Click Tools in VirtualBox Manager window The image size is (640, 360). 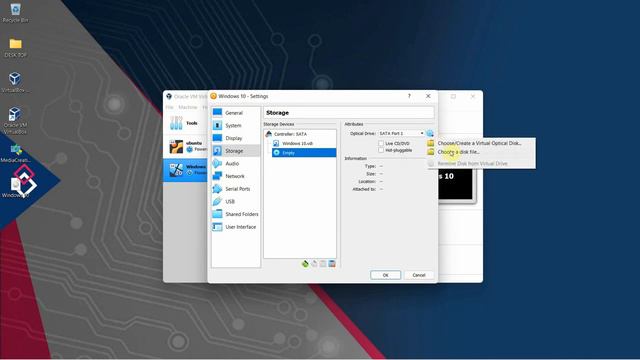click(184, 123)
